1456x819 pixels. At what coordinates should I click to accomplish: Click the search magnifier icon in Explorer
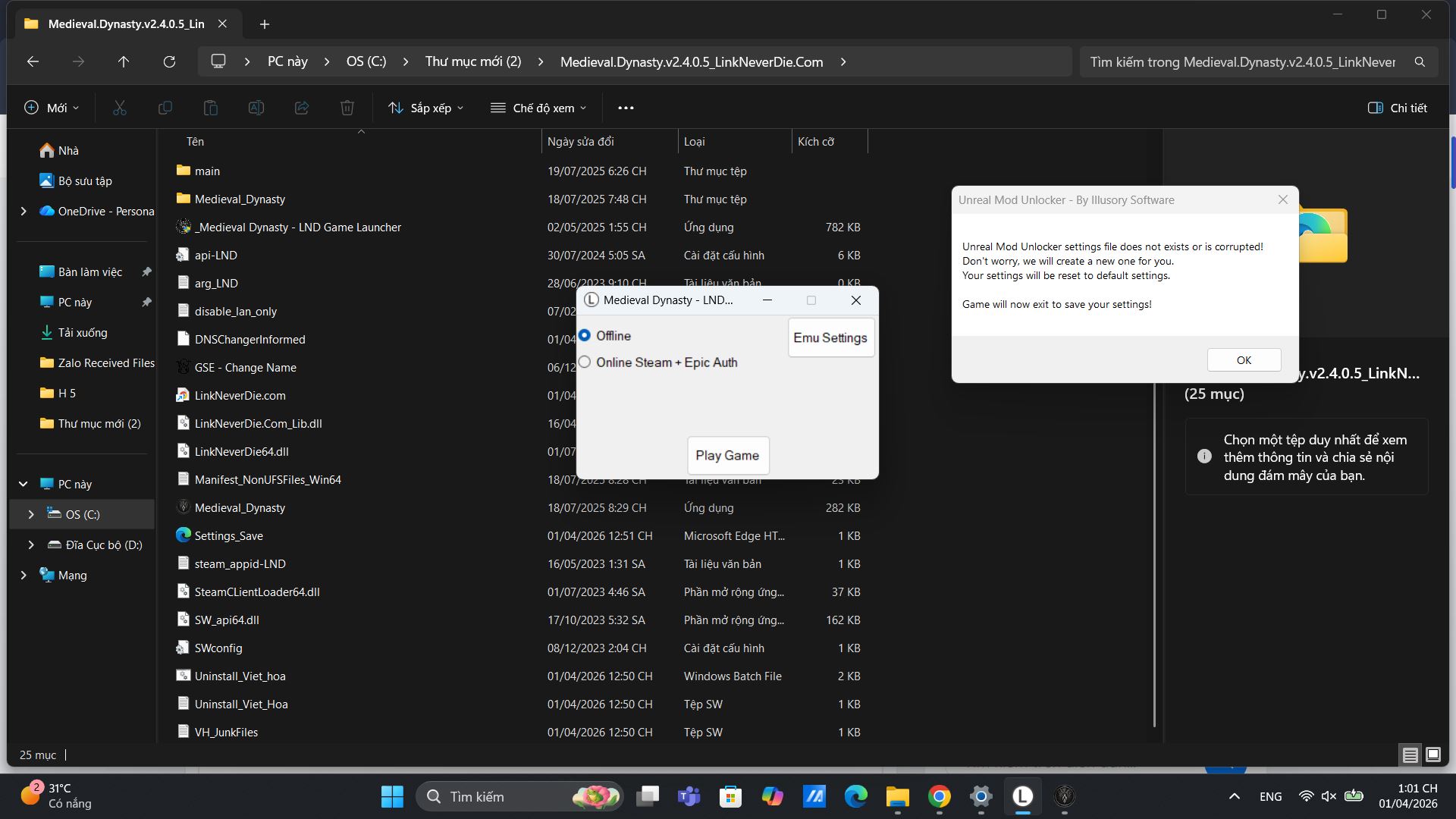click(1420, 62)
